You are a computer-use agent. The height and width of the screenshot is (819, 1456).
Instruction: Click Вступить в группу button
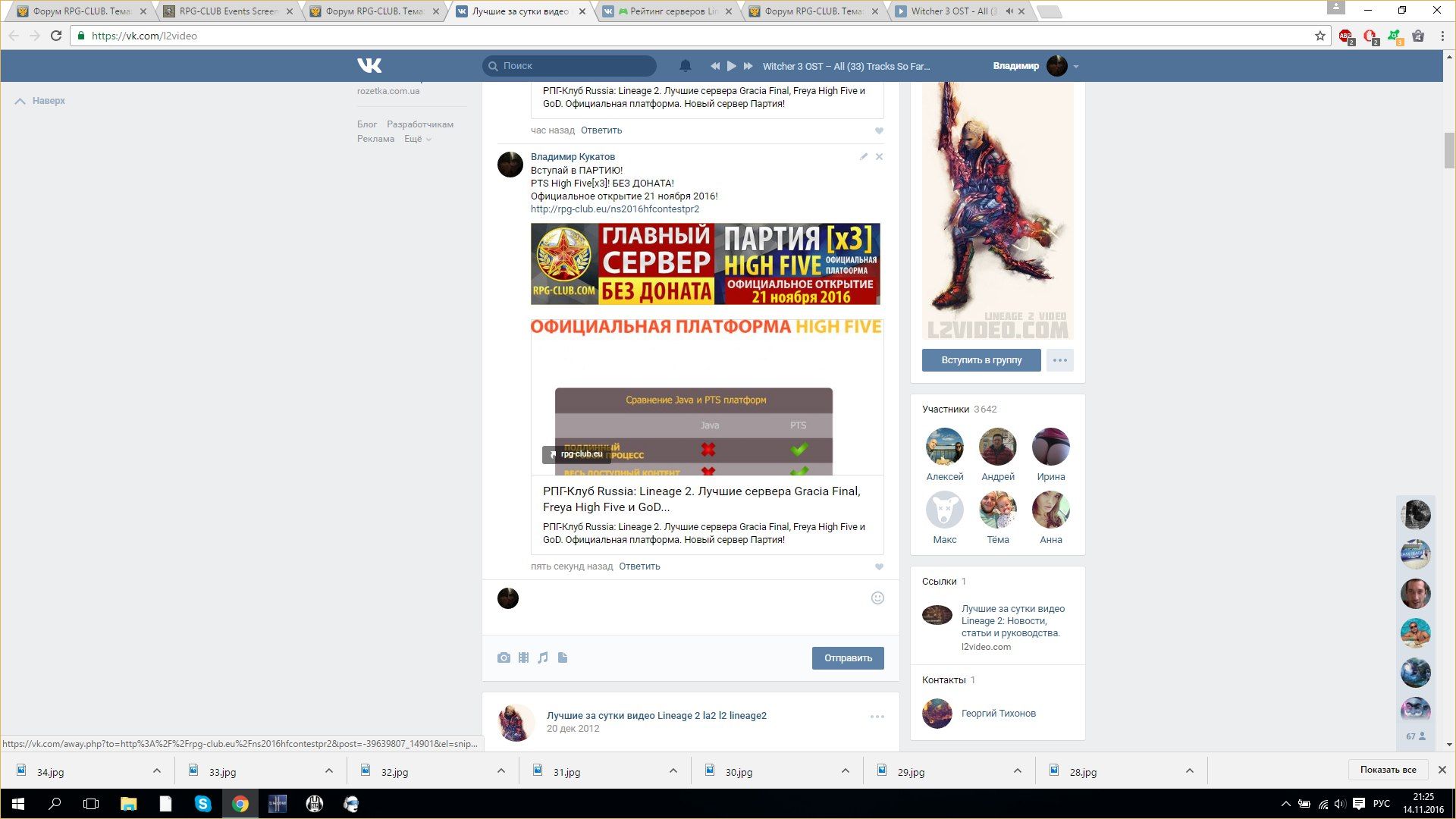(x=981, y=360)
